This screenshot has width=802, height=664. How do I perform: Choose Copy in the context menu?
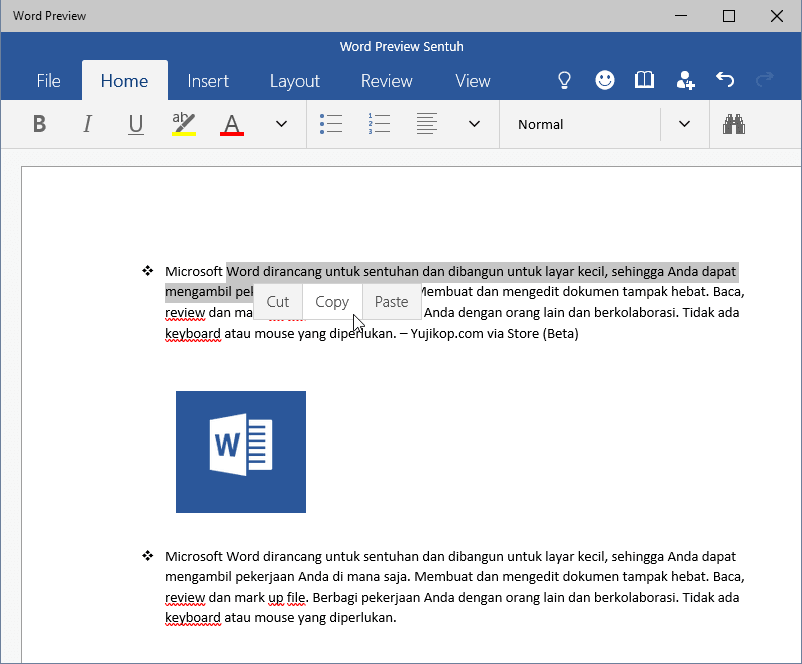[332, 302]
